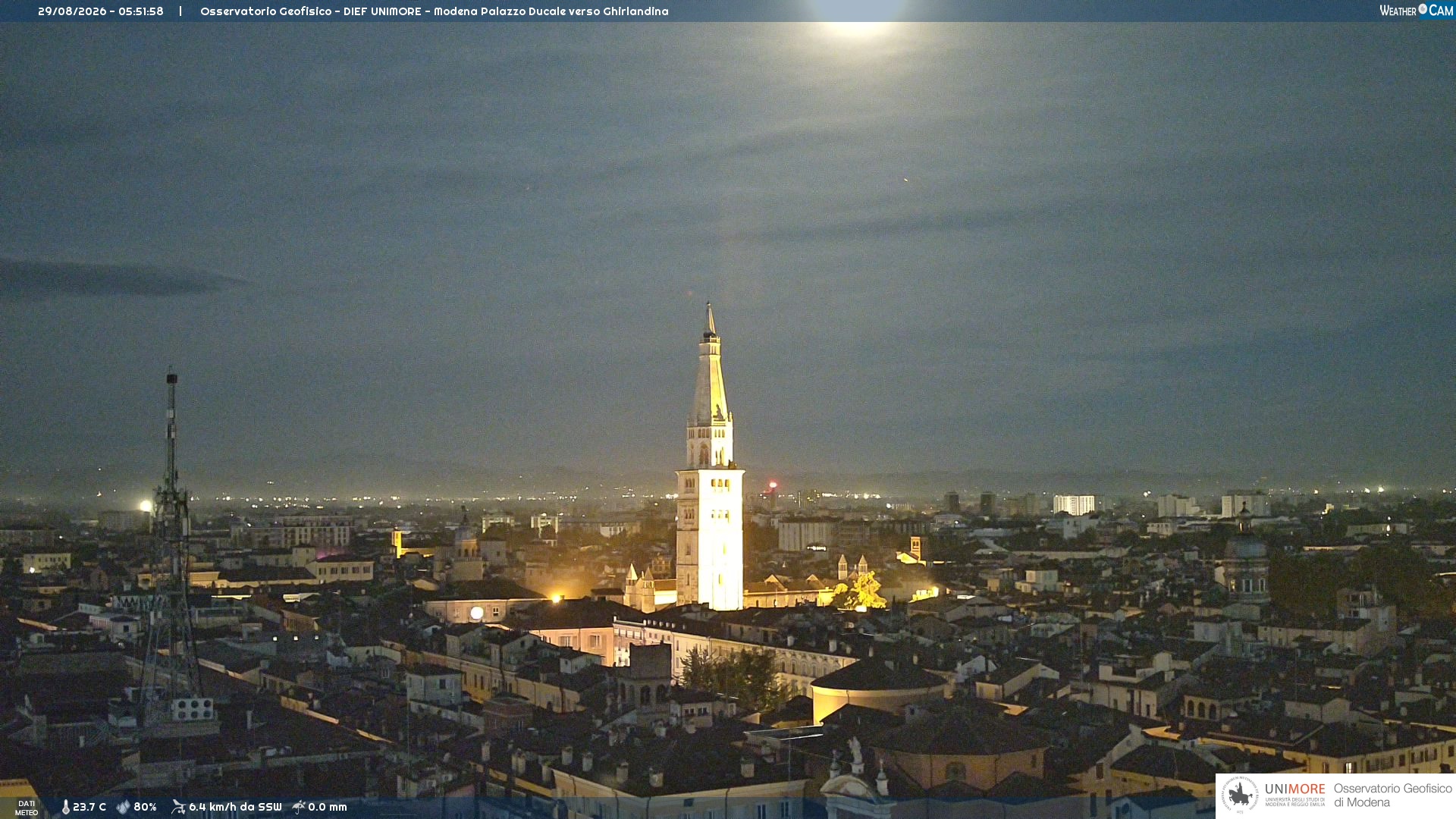Click the WeatherCam logo
1456x819 pixels.
(x=1416, y=11)
